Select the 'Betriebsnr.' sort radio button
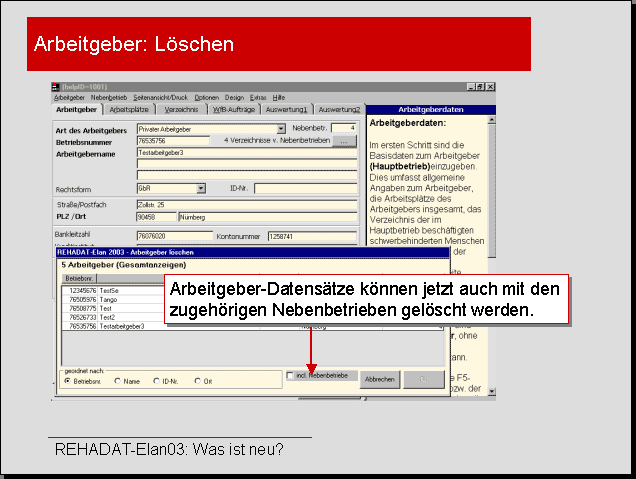This screenshot has height=479, width=636. pyautogui.click(x=67, y=381)
